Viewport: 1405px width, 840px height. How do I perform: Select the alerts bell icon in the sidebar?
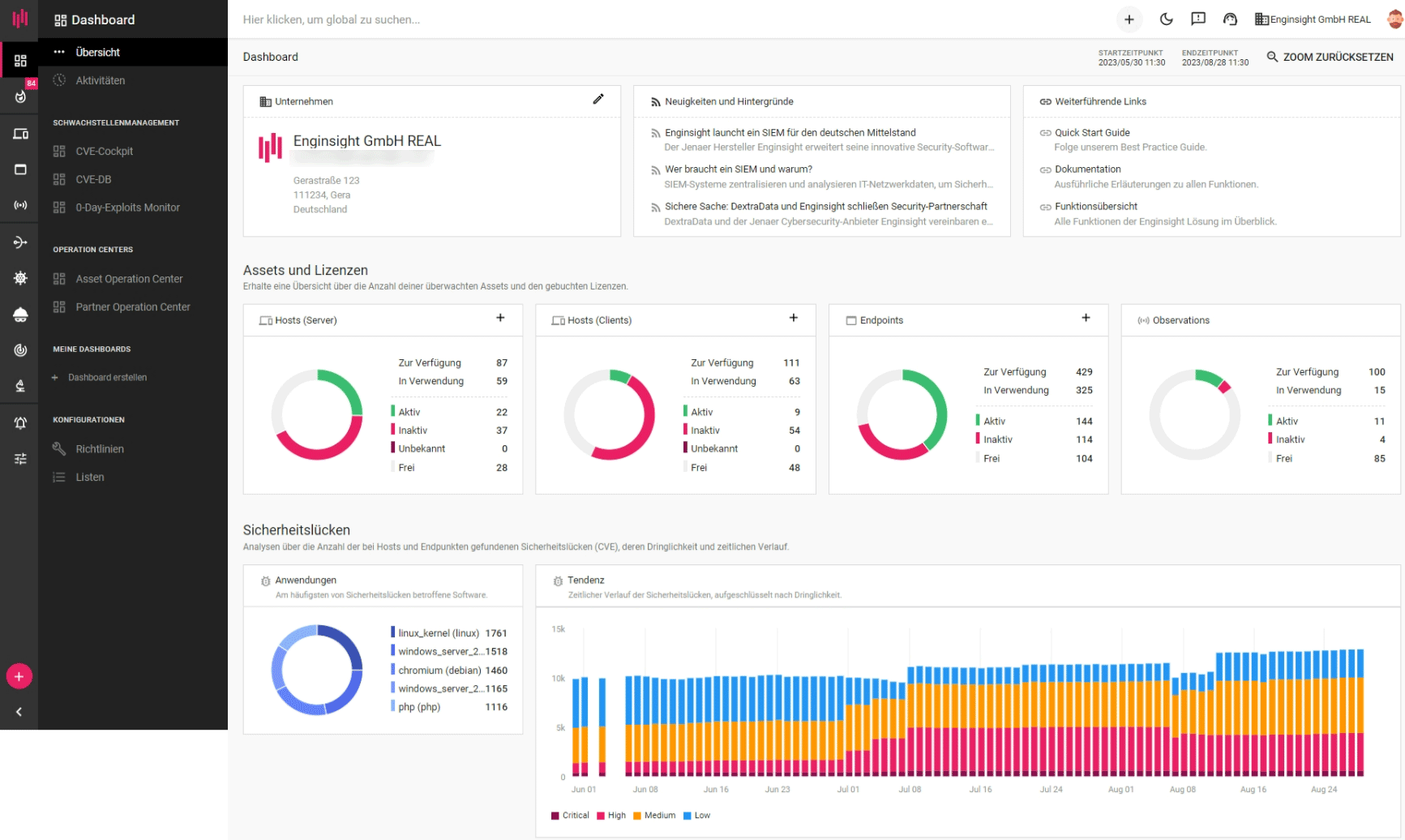coord(19,422)
